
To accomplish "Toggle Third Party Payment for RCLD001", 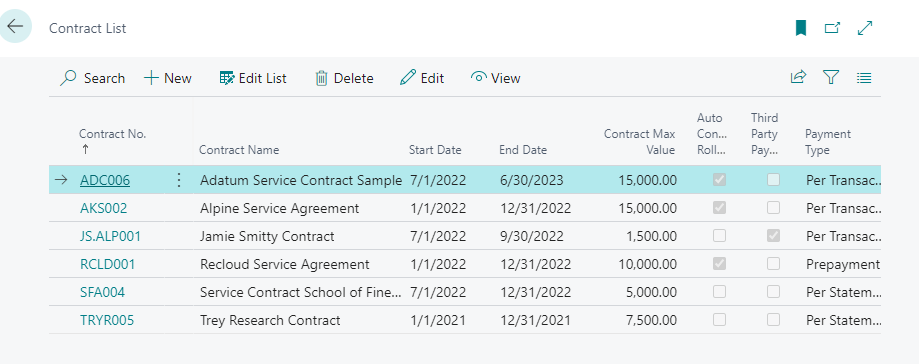I will (x=774, y=264).
